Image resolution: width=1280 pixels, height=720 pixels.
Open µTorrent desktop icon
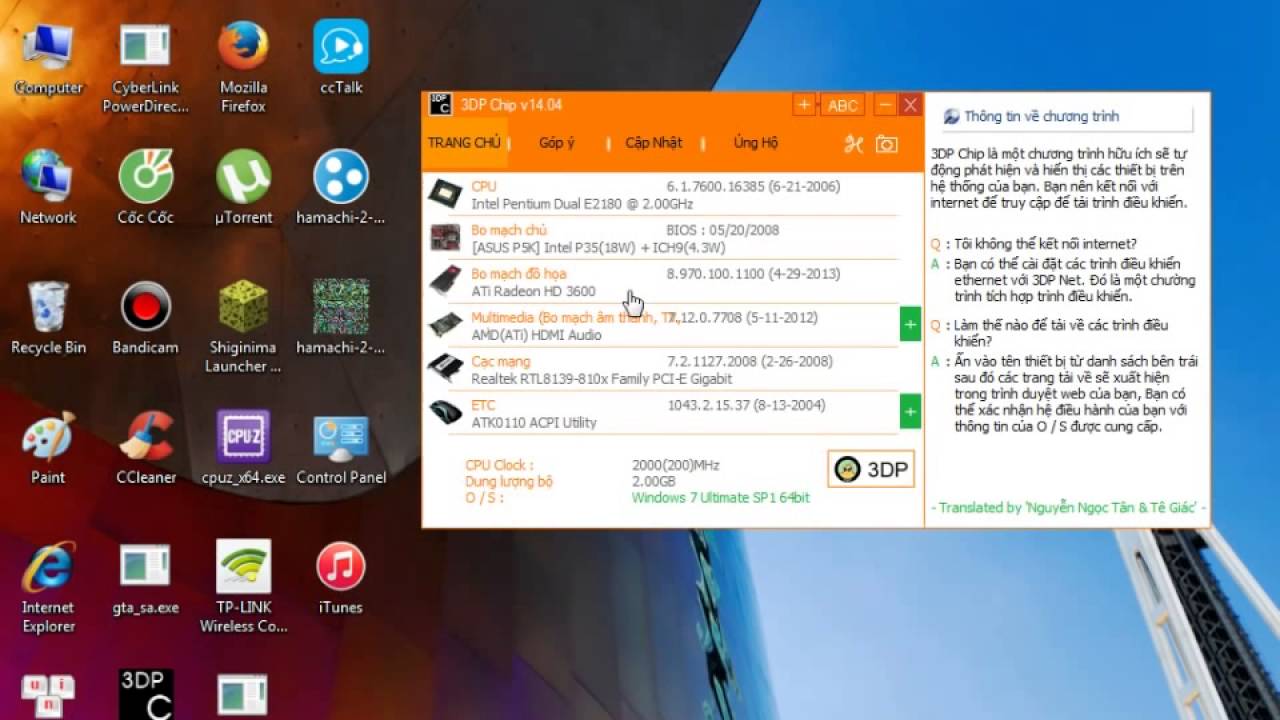point(243,188)
